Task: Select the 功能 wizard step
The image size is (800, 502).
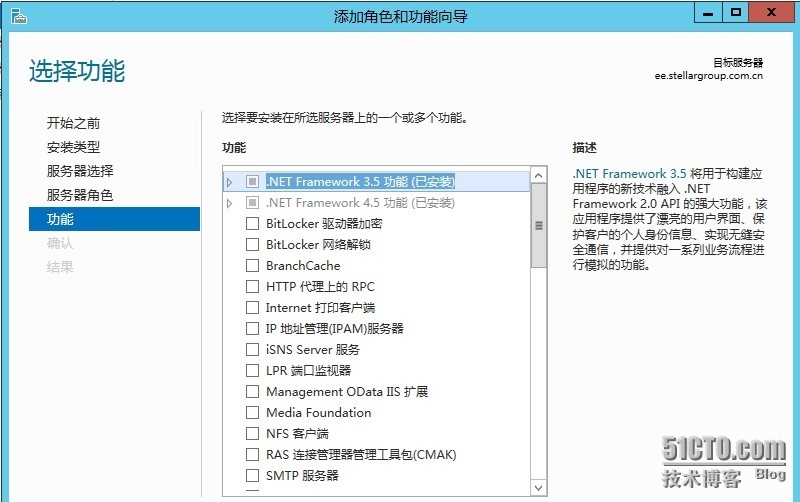Action: coord(114,219)
